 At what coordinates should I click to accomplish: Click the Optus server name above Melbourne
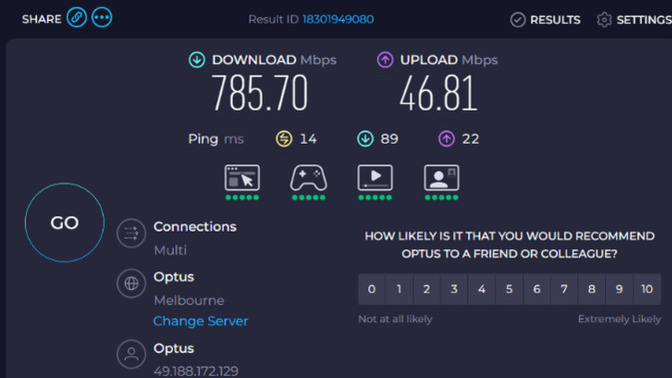point(174,277)
